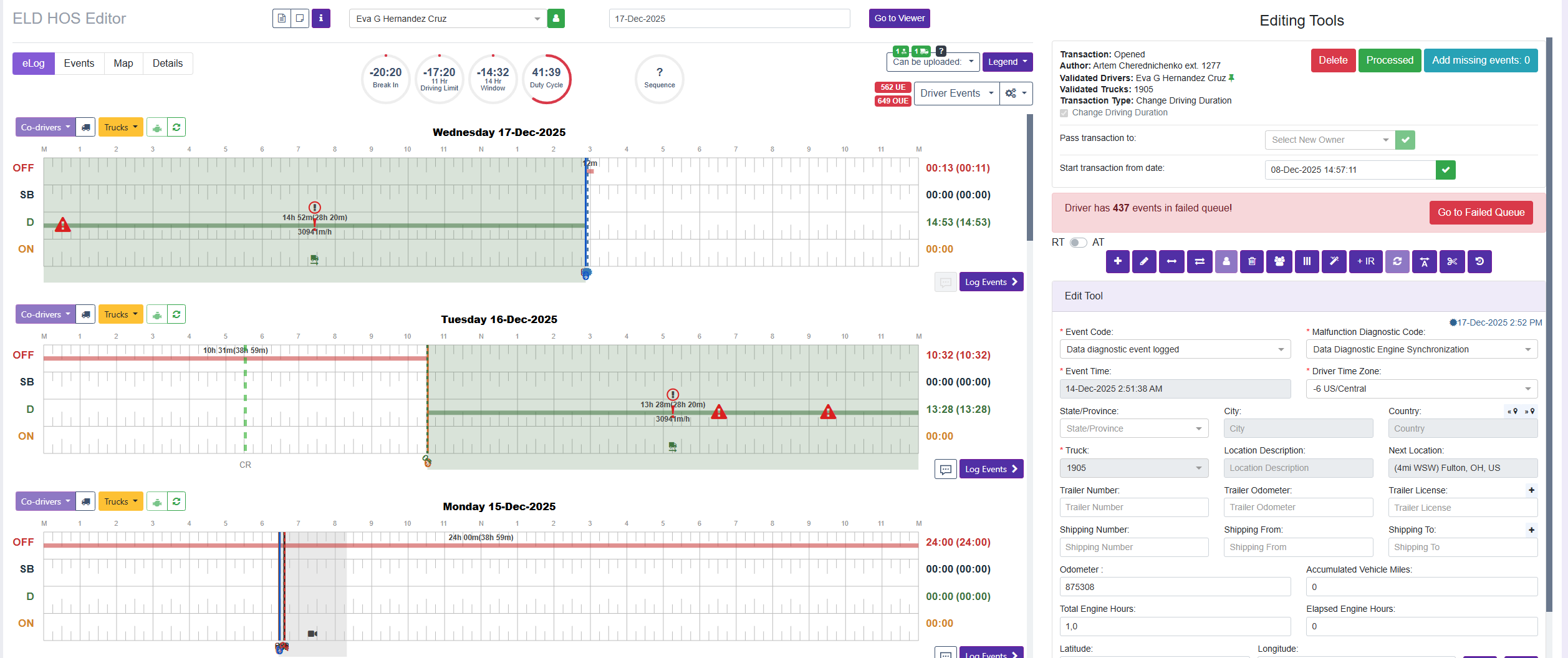Click the red Delete transaction button

tap(1333, 60)
